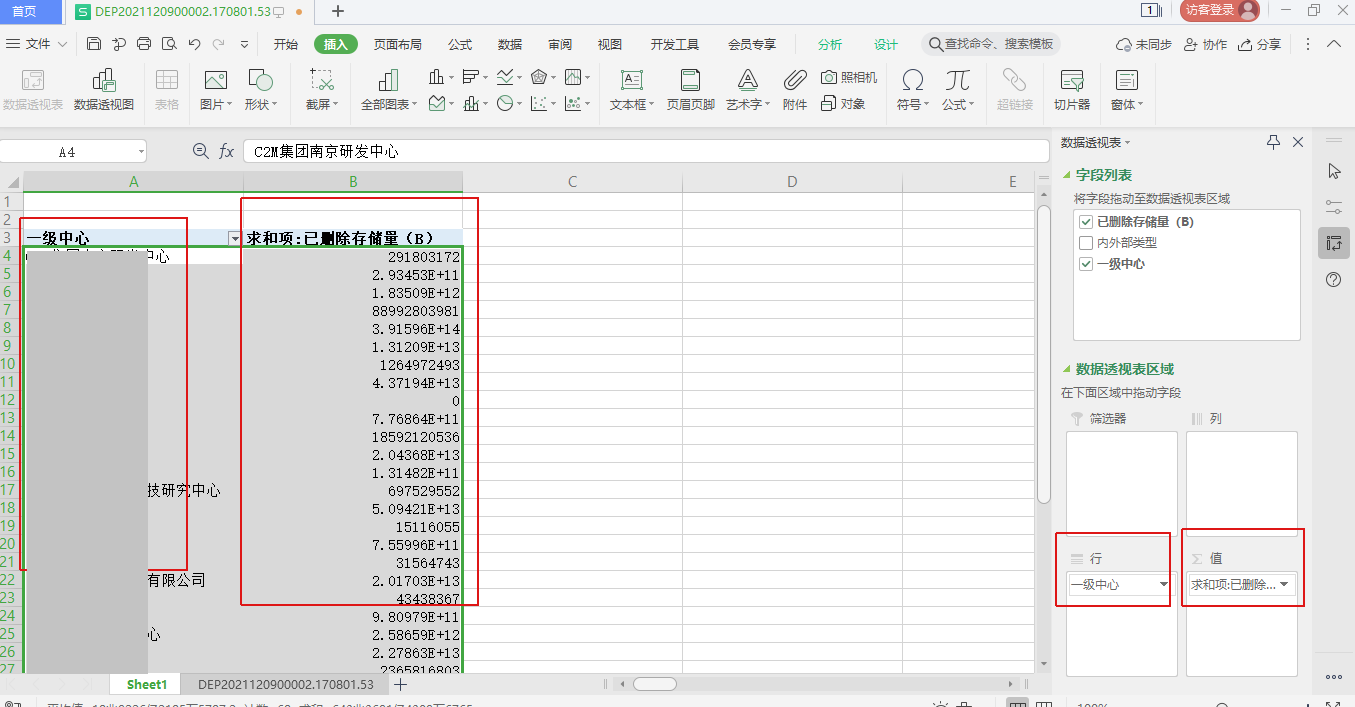Open the 数据 ribbon tab

point(510,45)
